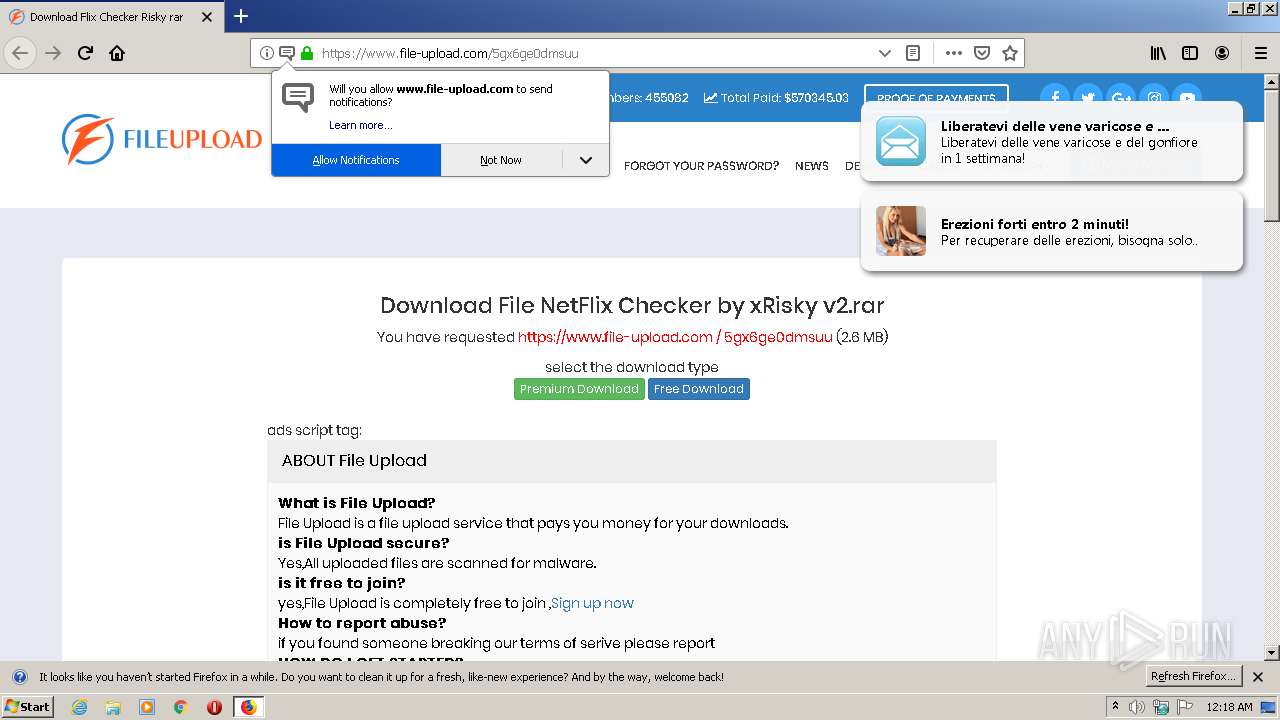
Task: Click the ABOUT File Upload heading
Action: (354, 461)
